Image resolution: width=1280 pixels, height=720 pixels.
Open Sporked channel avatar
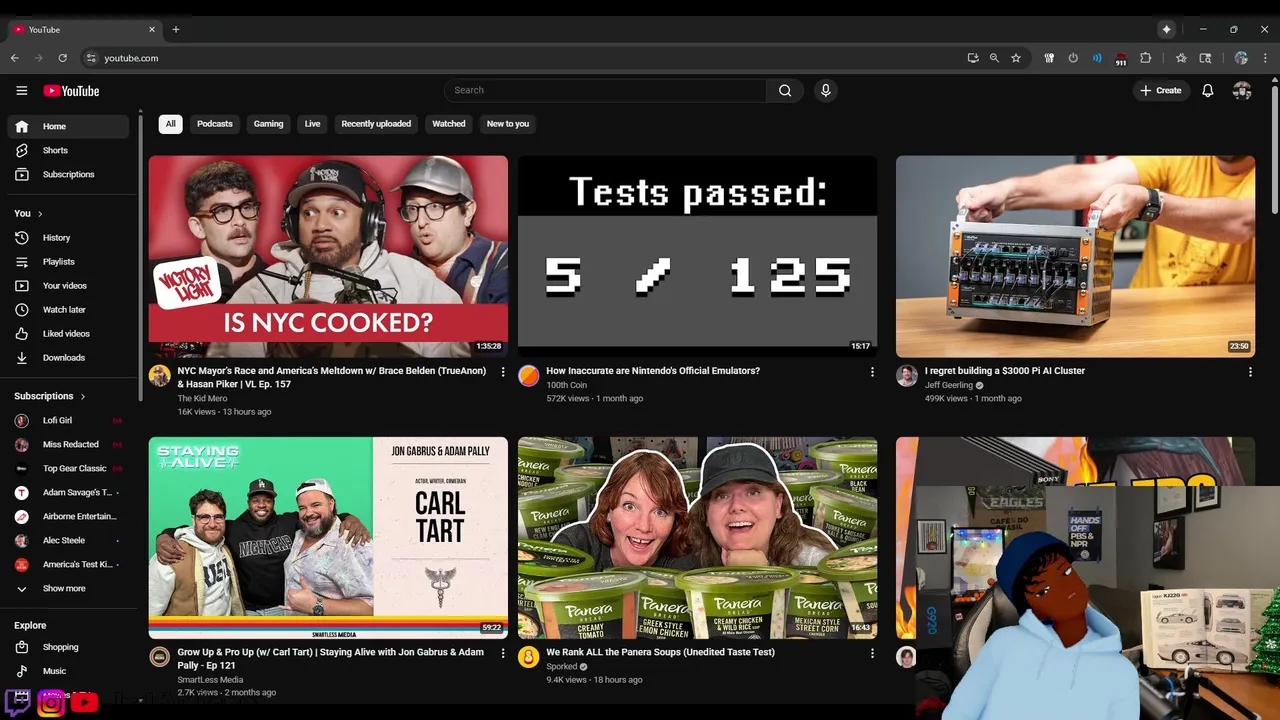(x=529, y=657)
